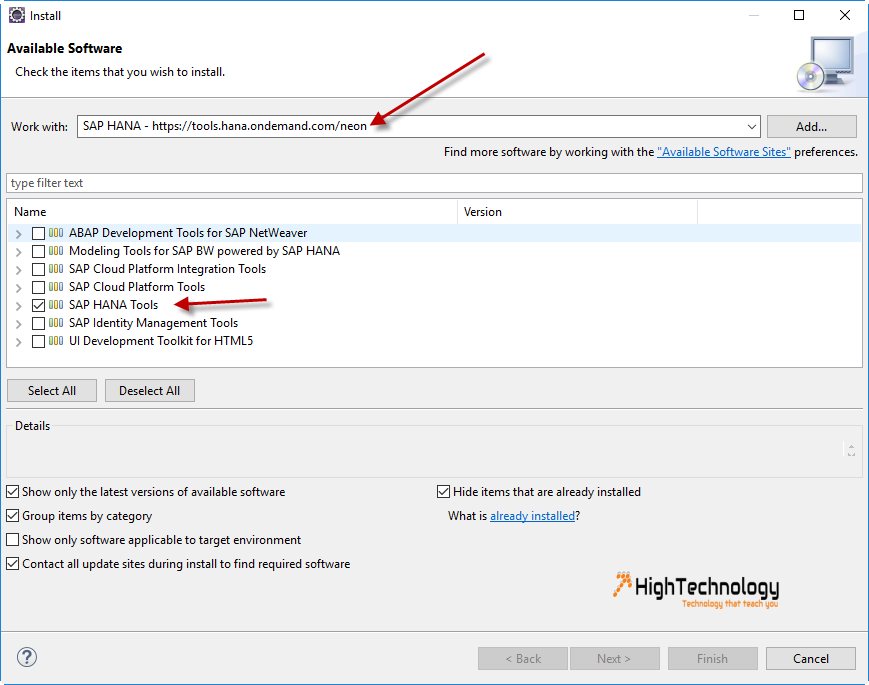Check Modeling Tools for SAP BW checkbox
This screenshot has height=685, width=869.
pos(38,252)
